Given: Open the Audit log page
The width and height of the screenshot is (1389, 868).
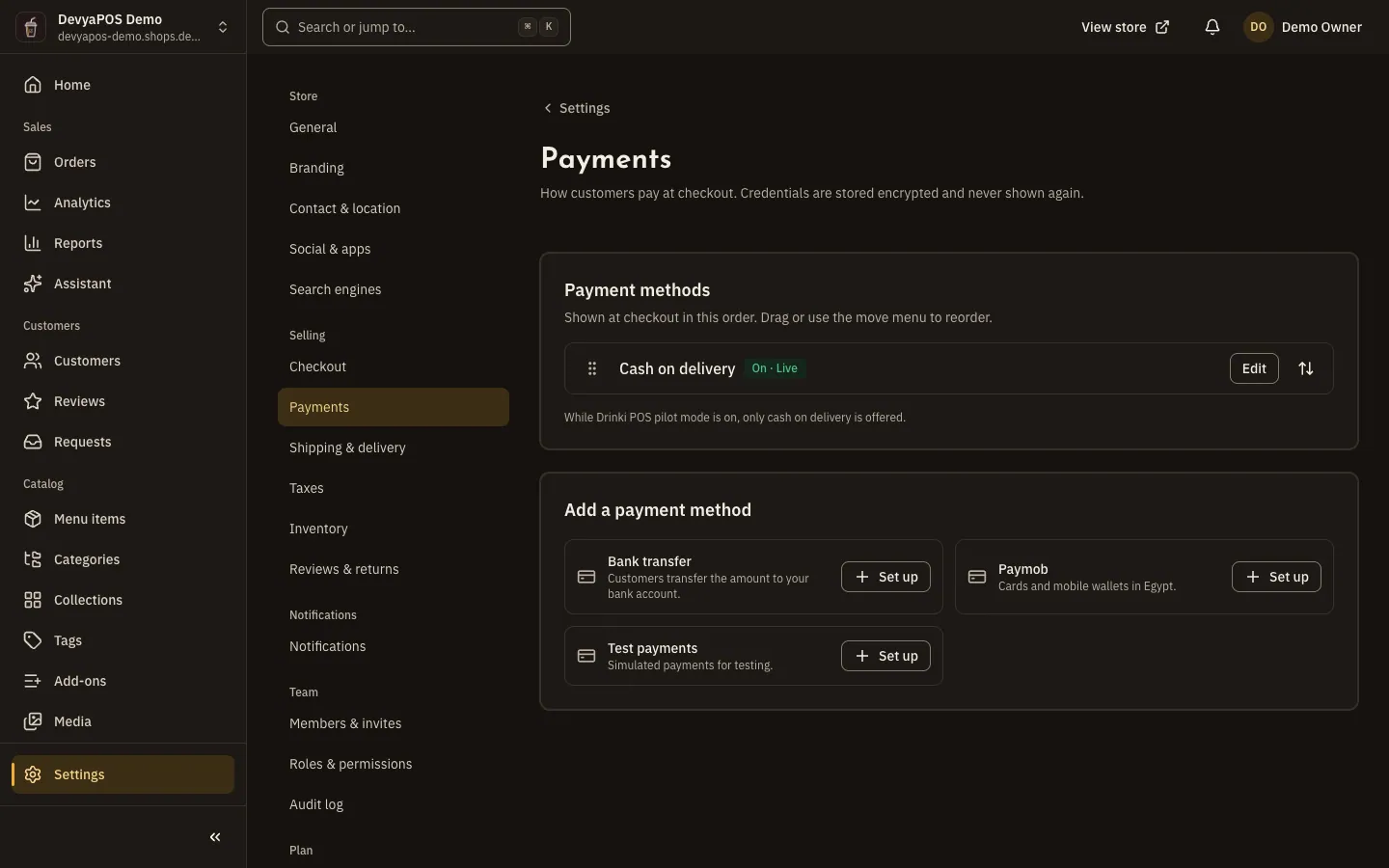Looking at the screenshot, I should 394,804.
